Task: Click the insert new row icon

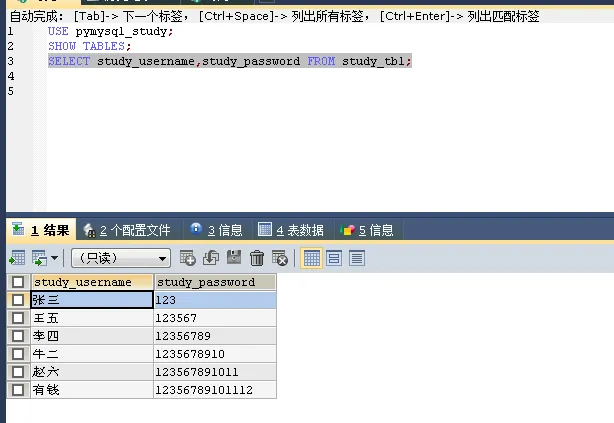Action: [x=188, y=258]
